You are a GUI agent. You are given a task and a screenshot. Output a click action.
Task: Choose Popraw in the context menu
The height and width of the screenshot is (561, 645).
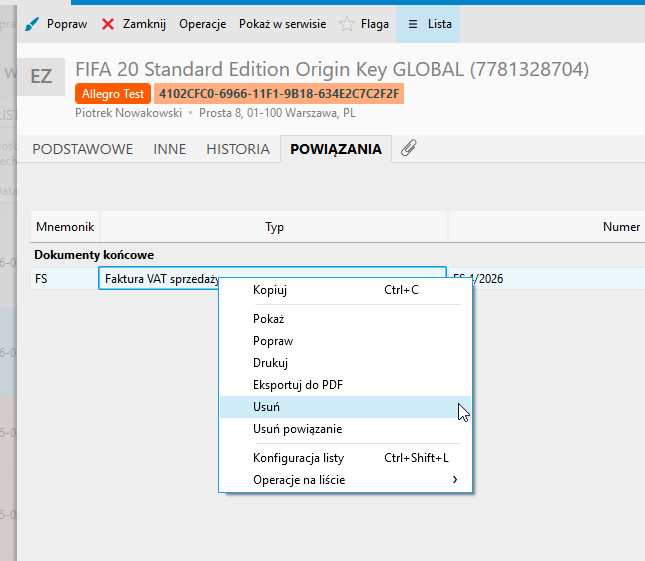[x=345, y=341]
